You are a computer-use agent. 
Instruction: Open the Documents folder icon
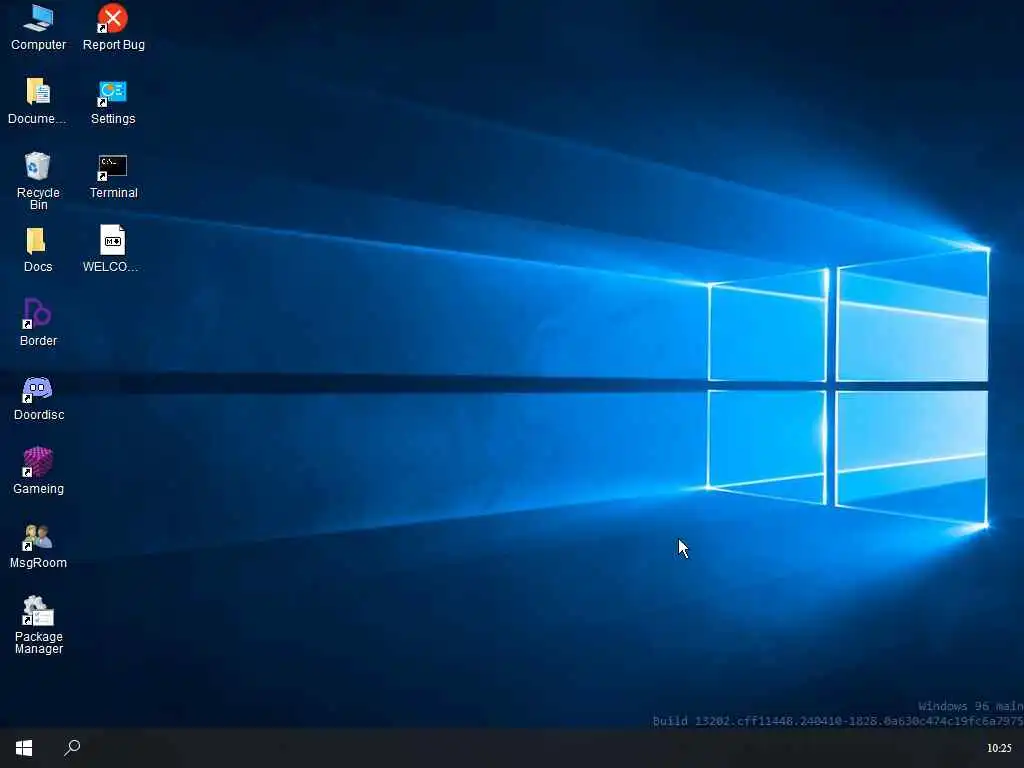[38, 101]
